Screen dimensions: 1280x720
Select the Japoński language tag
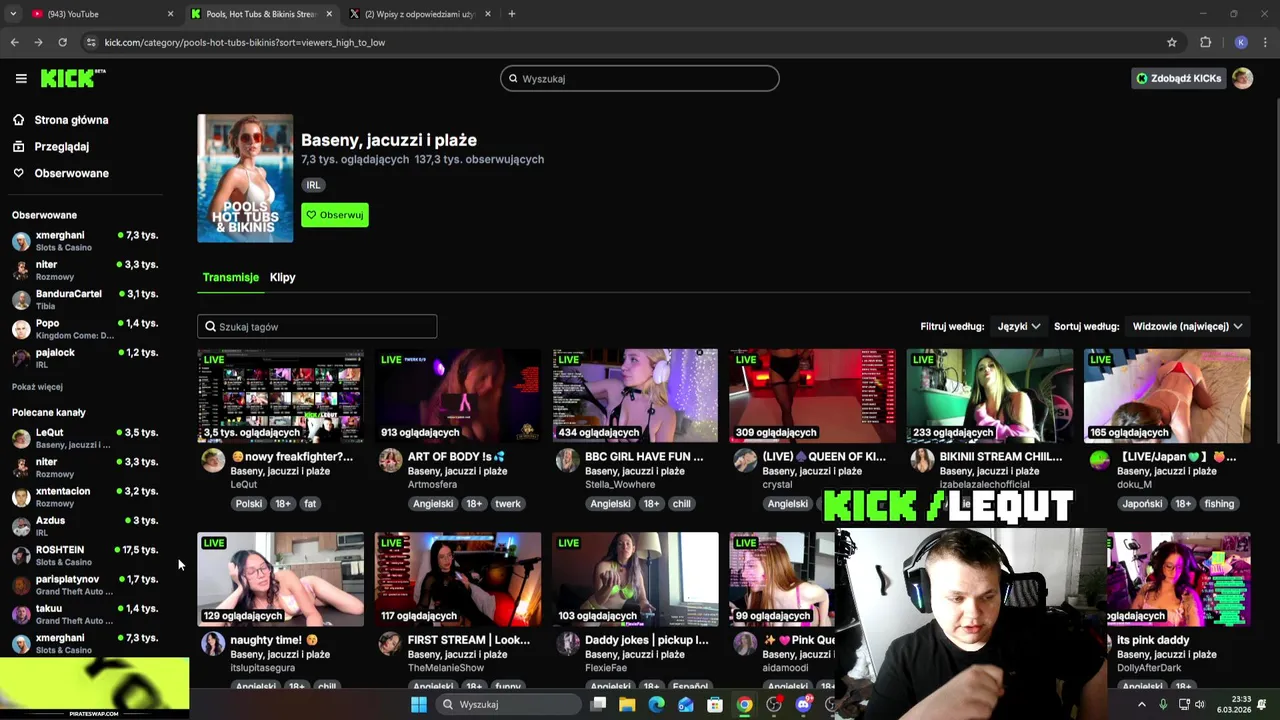pos(1142,504)
